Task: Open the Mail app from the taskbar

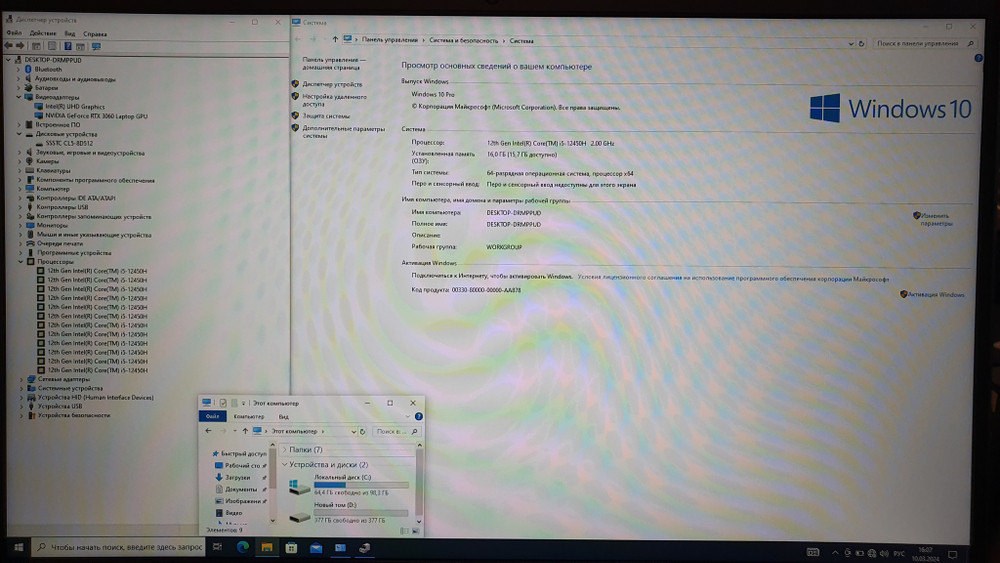Action: (316, 548)
